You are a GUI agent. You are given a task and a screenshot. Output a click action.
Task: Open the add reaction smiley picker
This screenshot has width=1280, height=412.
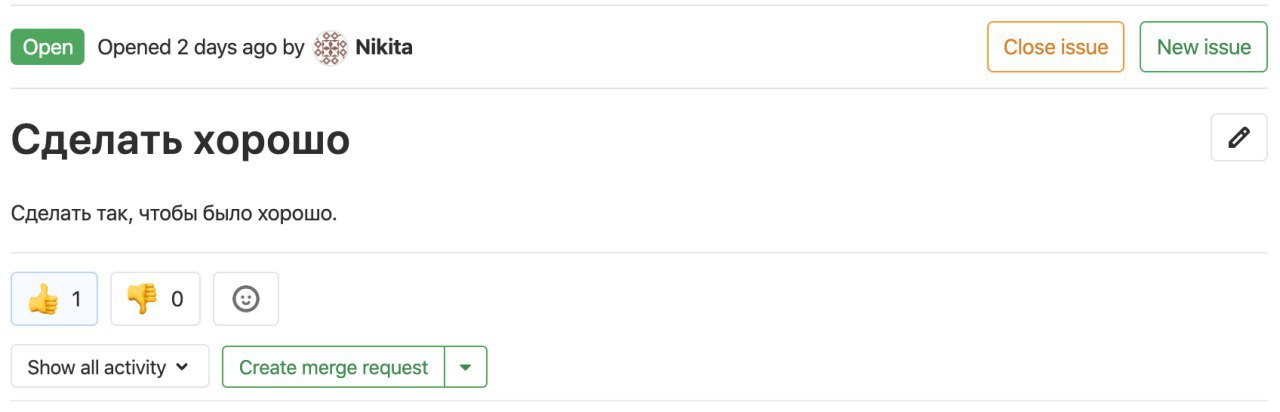[246, 299]
